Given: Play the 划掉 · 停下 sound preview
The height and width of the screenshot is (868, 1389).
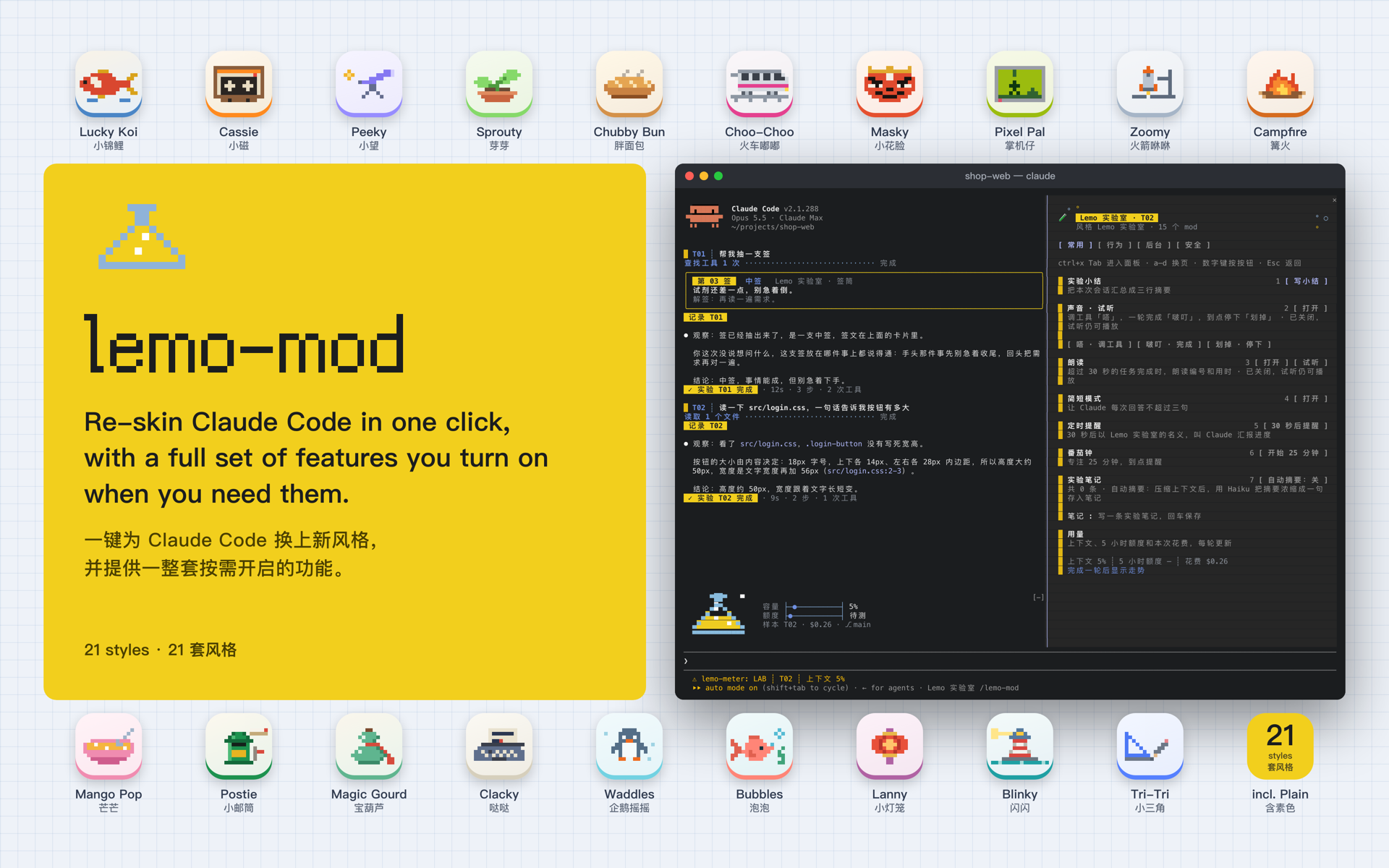Looking at the screenshot, I should (1239, 344).
